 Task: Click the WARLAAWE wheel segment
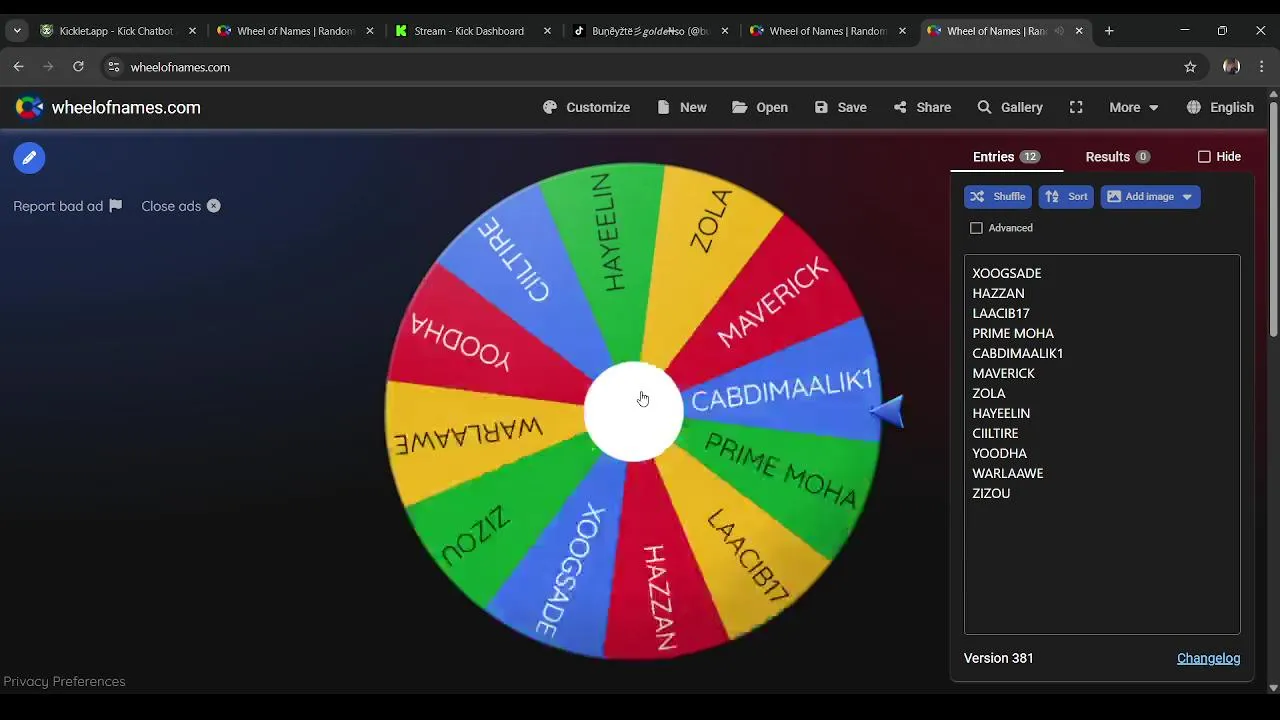coord(468,438)
